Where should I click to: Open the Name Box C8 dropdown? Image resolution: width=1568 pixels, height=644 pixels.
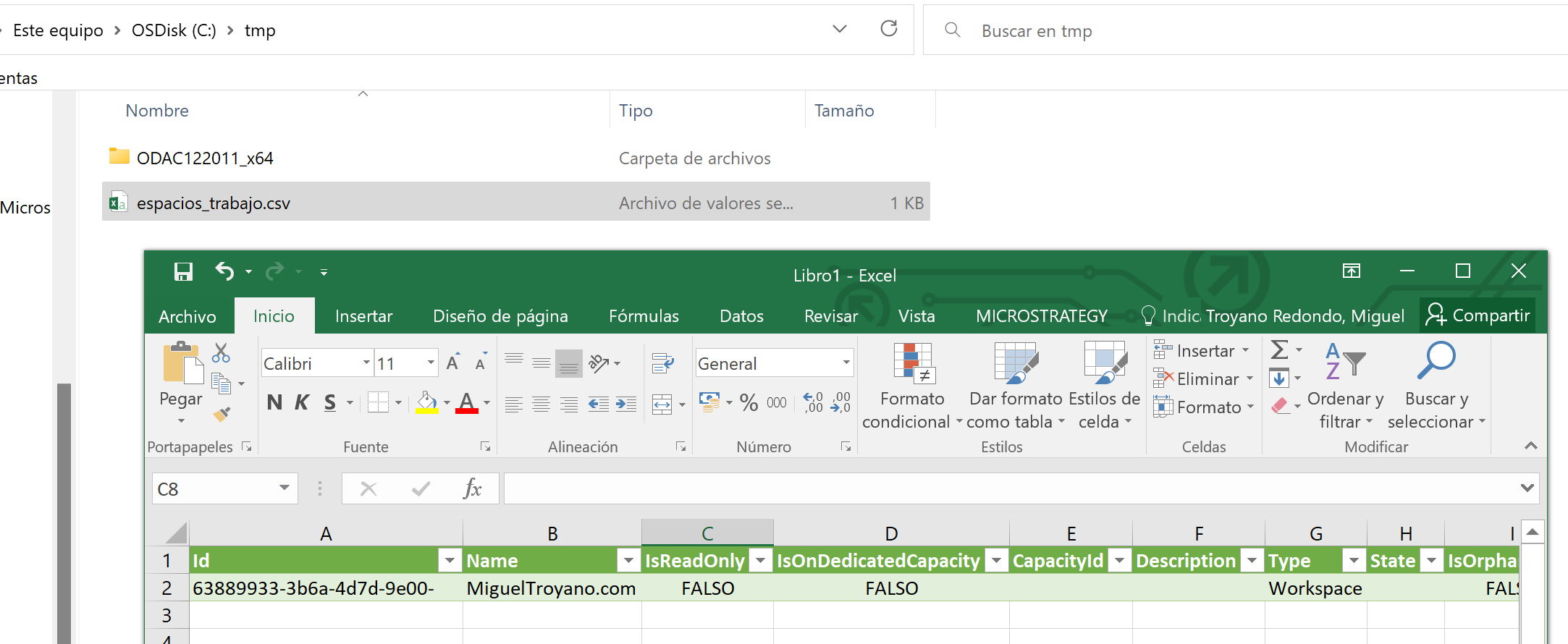tap(284, 488)
